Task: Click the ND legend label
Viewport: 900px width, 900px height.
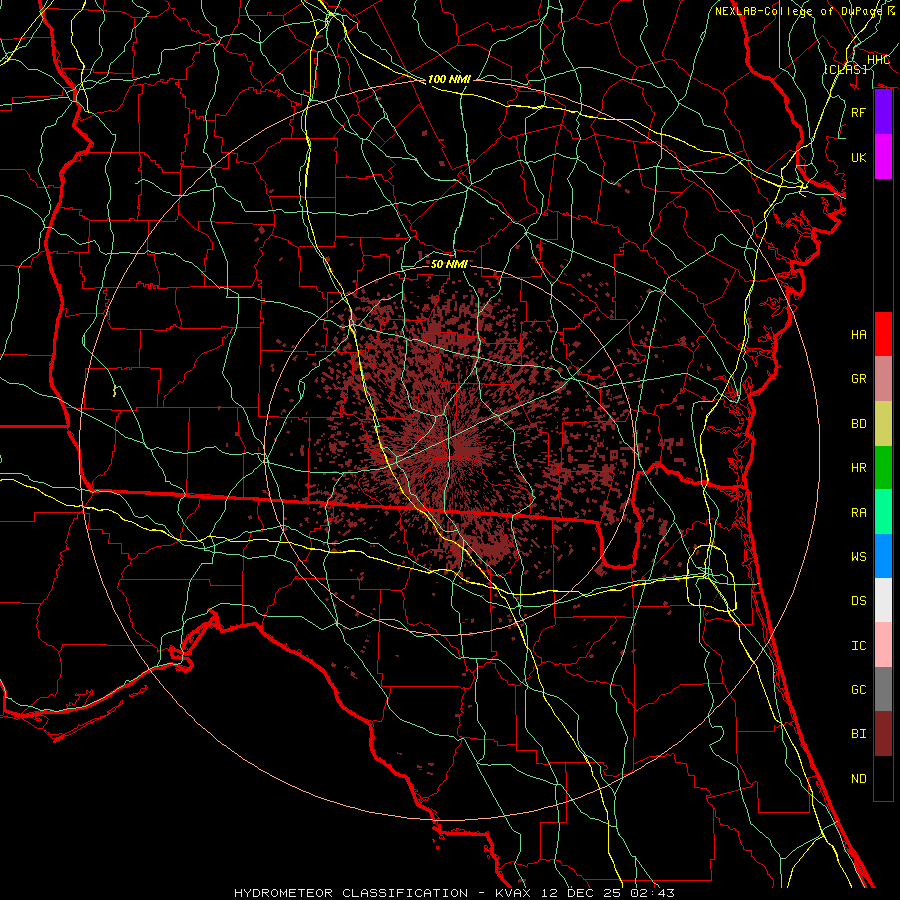Action: (858, 779)
